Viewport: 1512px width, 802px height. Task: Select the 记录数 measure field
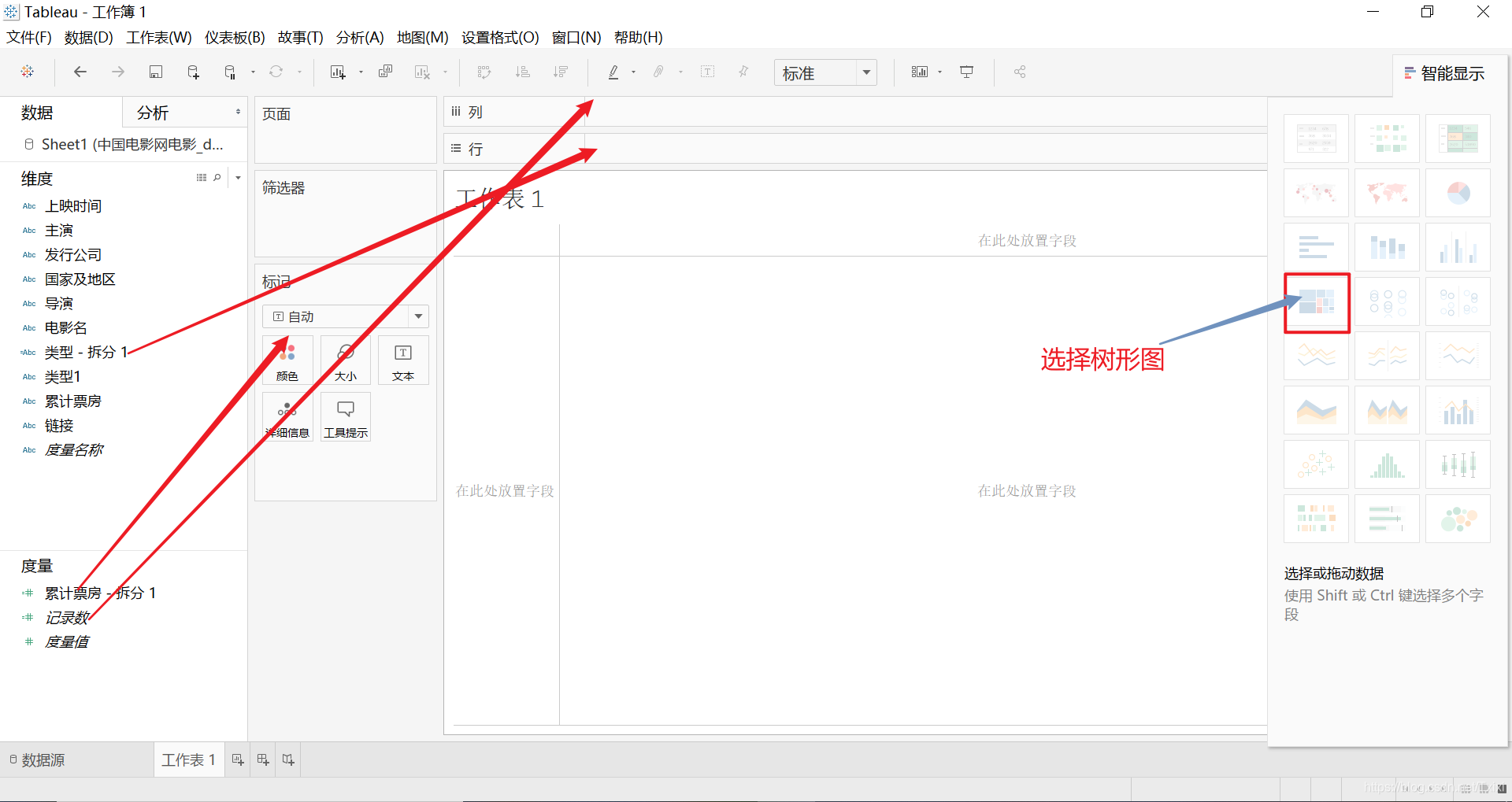click(67, 618)
